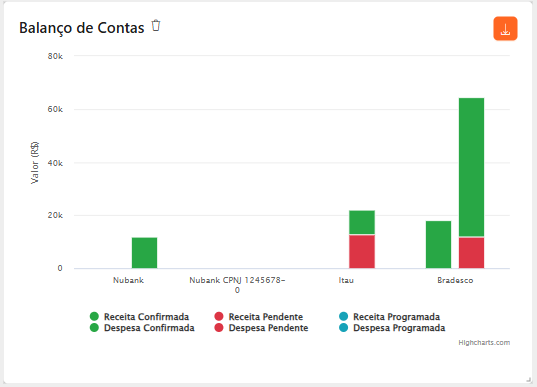The image size is (537, 387).
Task: Toggle Despesa Confirmada legend series
Action: pos(142,328)
